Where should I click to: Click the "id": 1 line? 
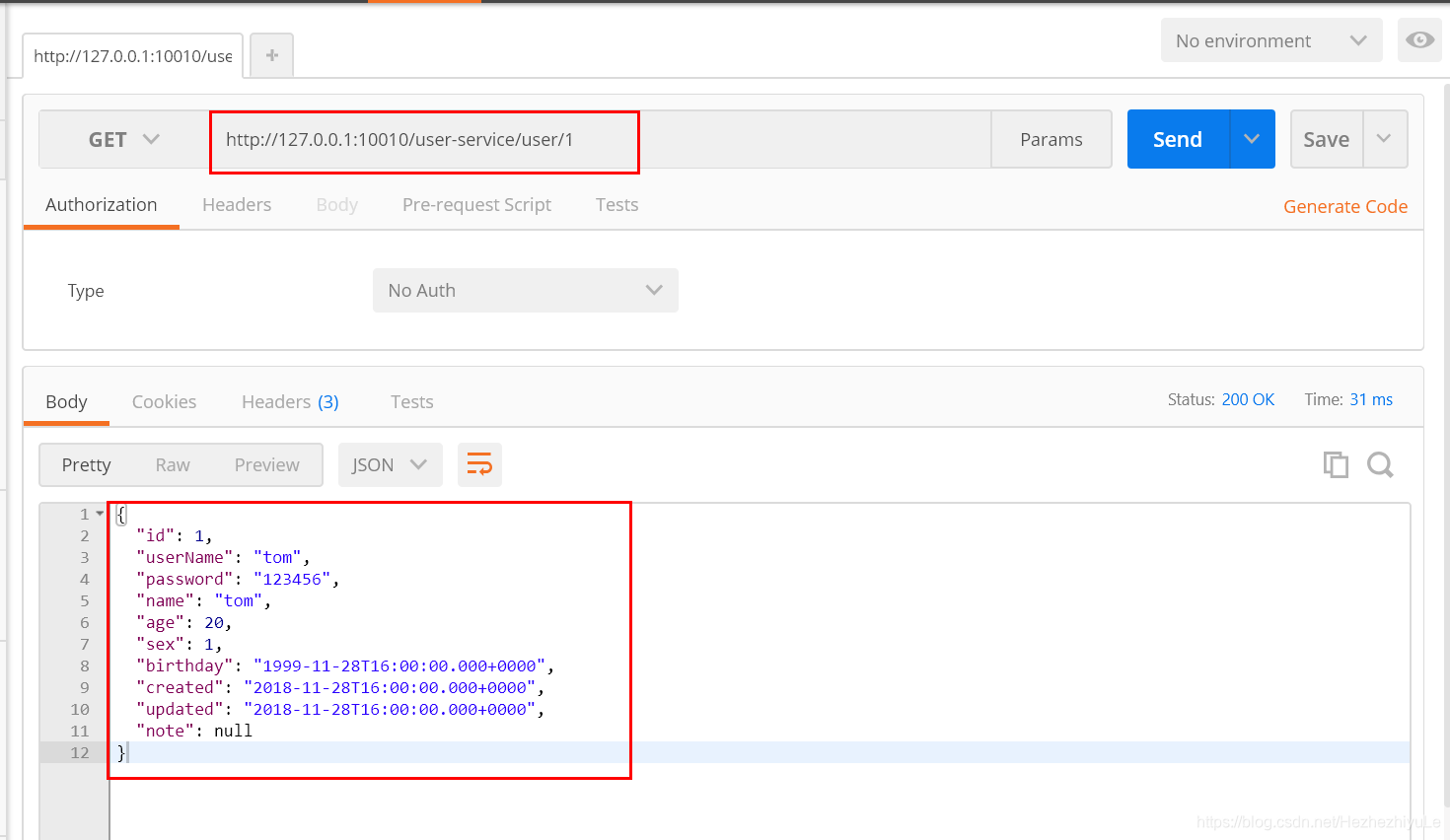point(175,535)
